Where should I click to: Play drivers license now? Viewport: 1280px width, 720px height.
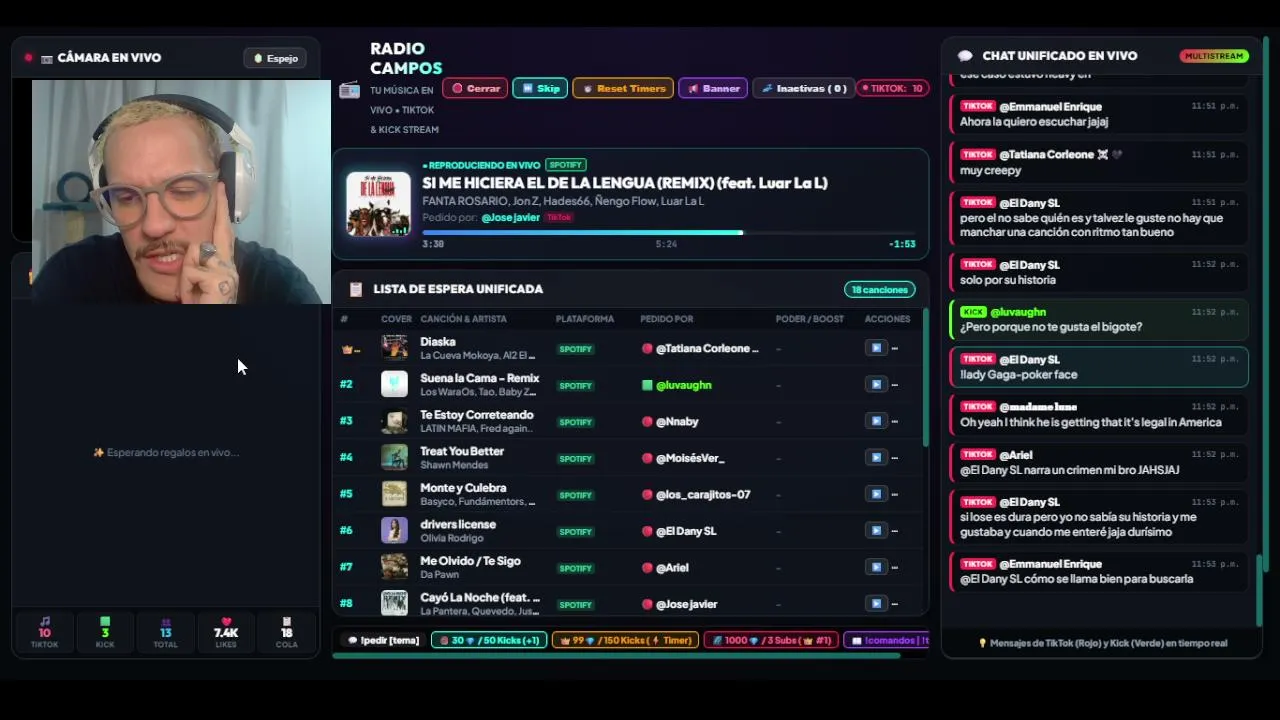pyautogui.click(x=876, y=531)
